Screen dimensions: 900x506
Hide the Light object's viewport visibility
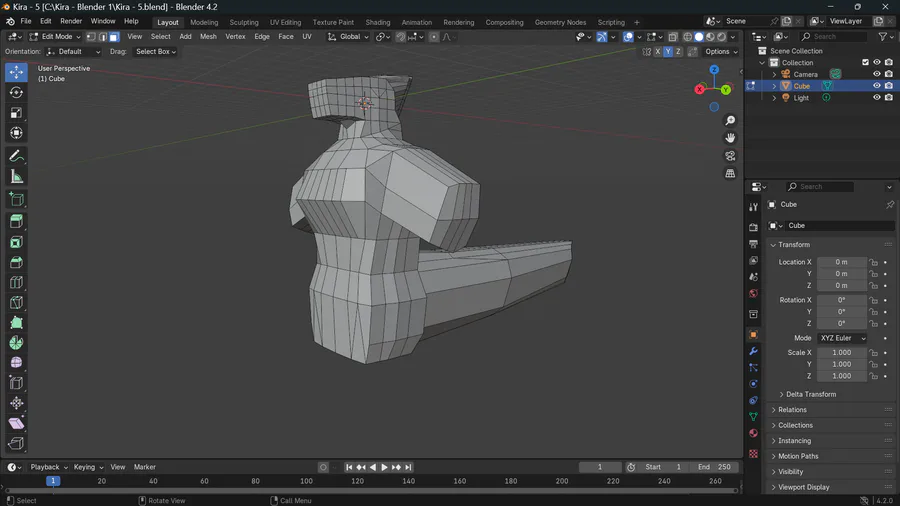(x=876, y=98)
